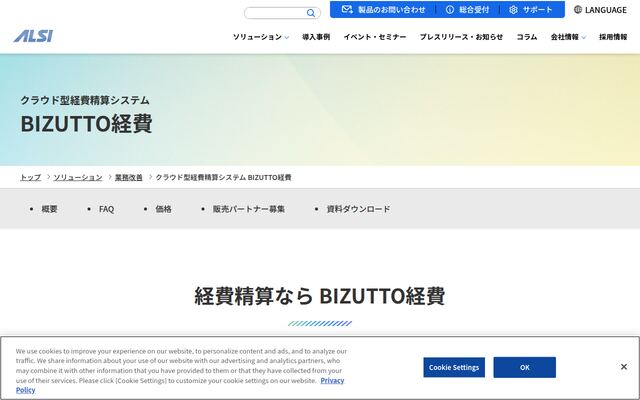Open コラム in main navigation
Viewport: 640px width, 400px height.
click(527, 37)
